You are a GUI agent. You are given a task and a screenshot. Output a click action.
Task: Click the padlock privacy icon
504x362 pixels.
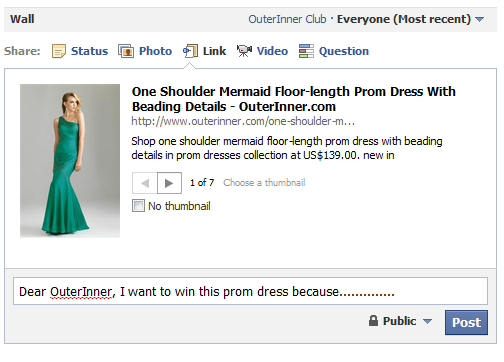[373, 321]
